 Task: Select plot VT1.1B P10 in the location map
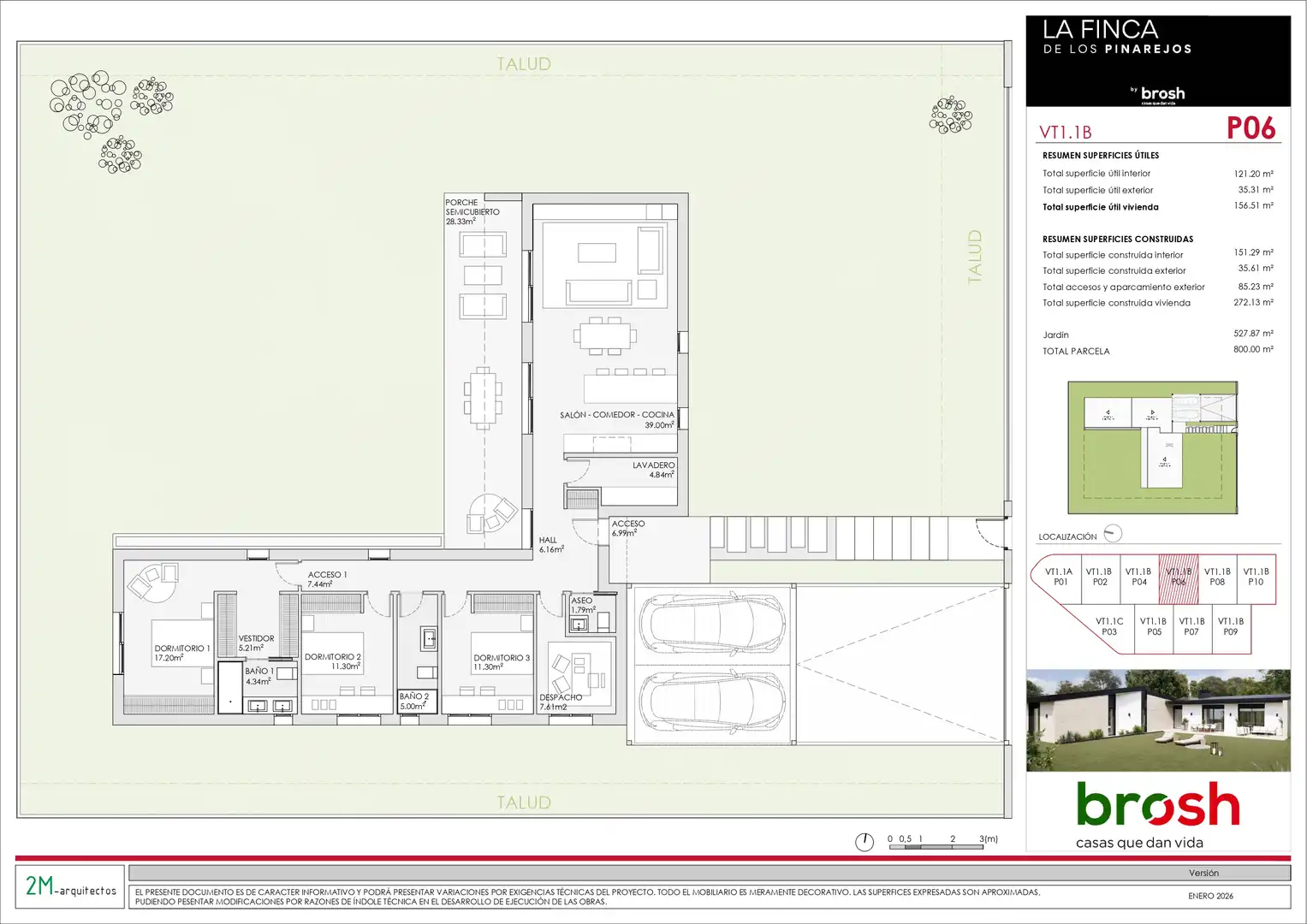tap(1256, 577)
